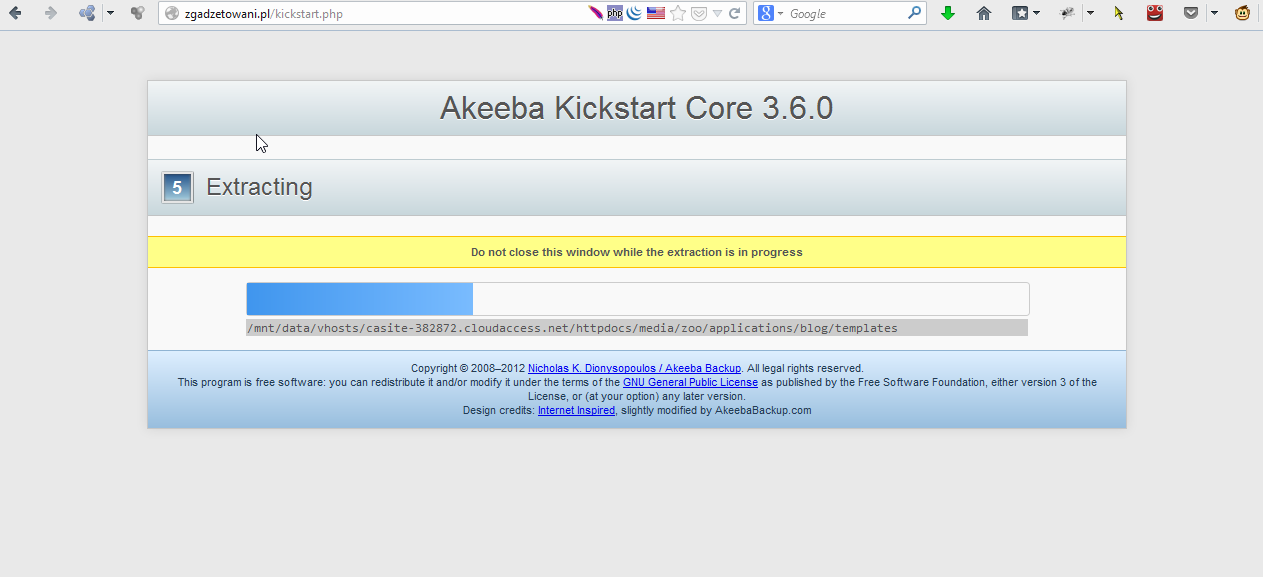Open the dropdown beside the Pocket button
This screenshot has width=1263, height=577.
tap(1214, 13)
